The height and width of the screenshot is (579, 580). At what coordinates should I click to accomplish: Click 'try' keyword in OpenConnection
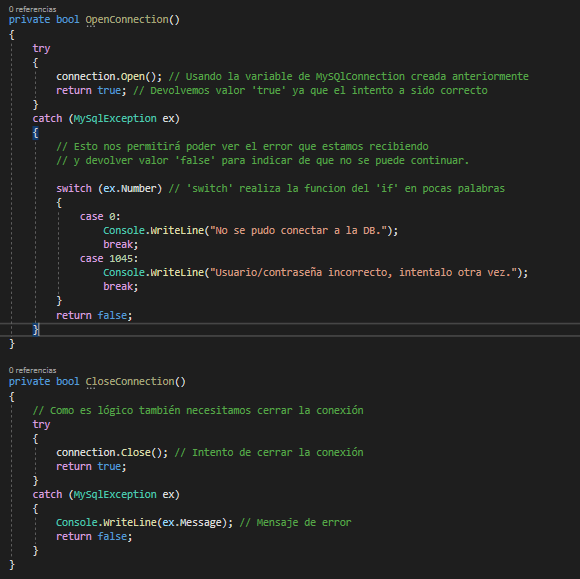[41, 48]
